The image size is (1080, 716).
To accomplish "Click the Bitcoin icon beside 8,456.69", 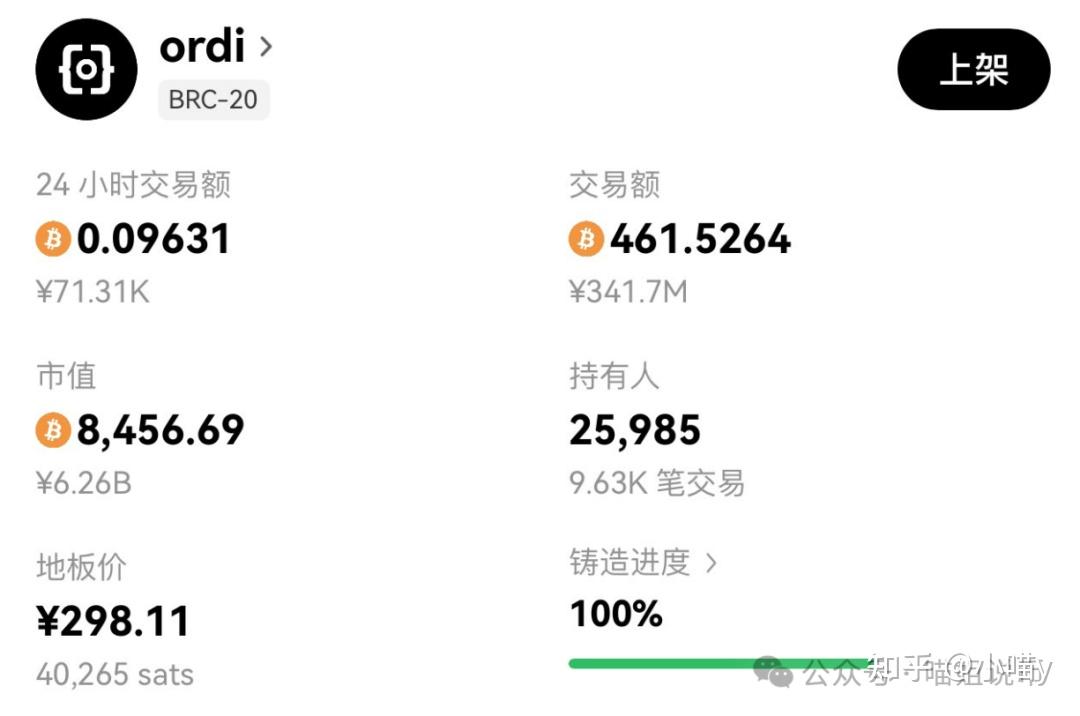I will [53, 431].
